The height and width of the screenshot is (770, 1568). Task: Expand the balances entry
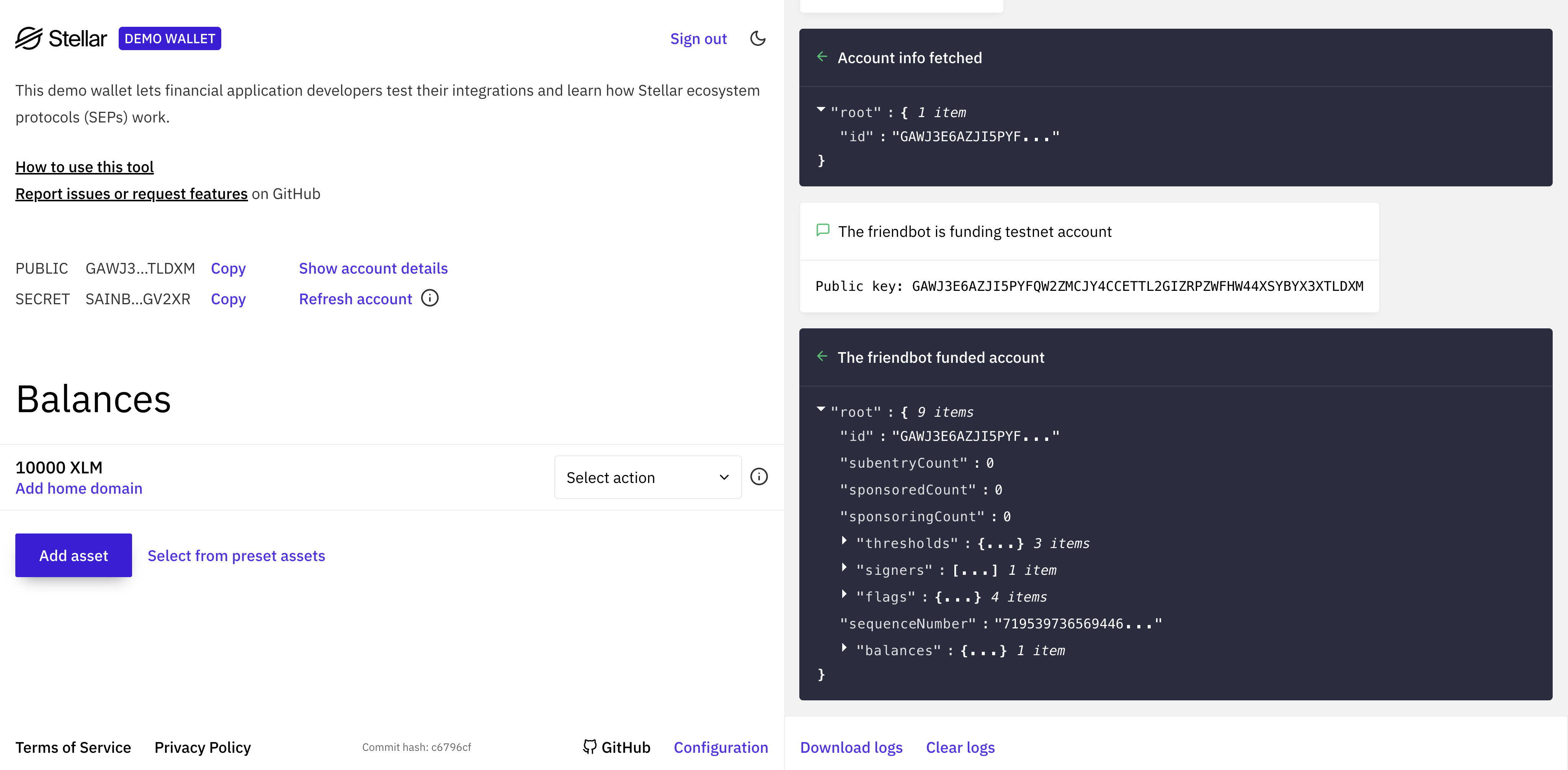click(x=844, y=649)
